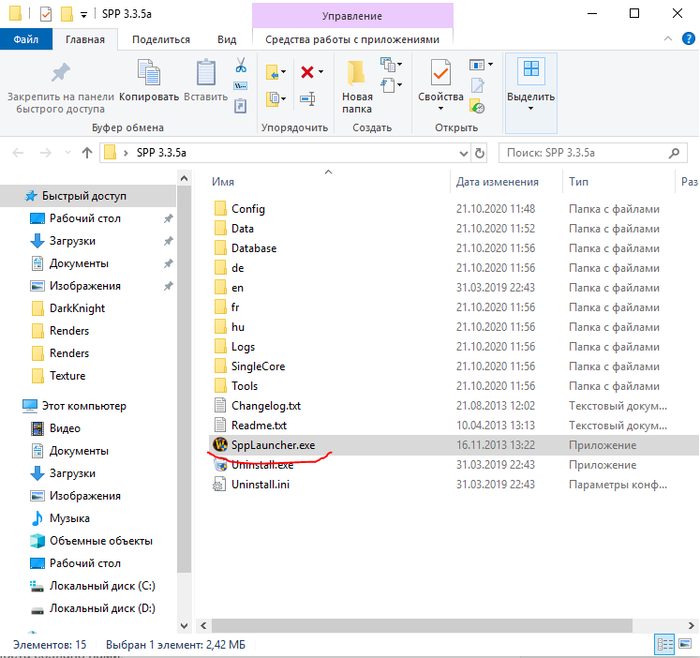Click the Copy icon in ribbon
The width and height of the screenshot is (700, 658).
pos(149,72)
